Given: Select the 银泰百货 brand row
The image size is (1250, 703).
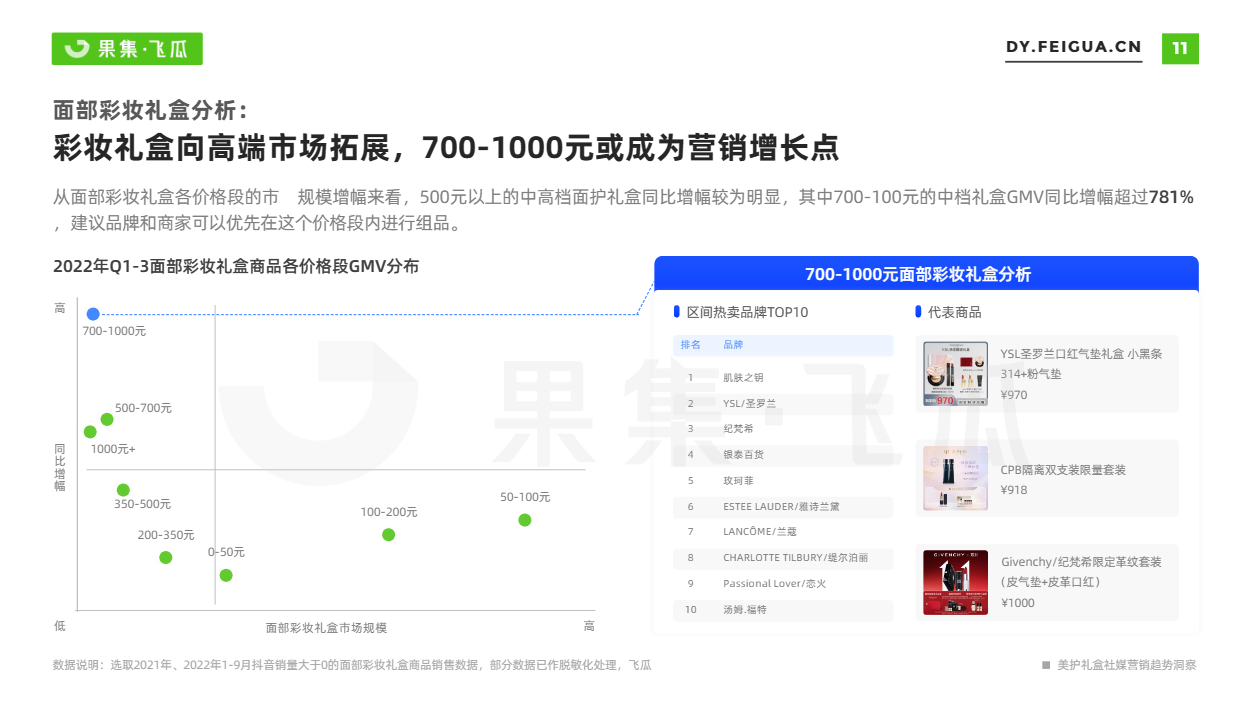Looking at the screenshot, I should (783, 455).
